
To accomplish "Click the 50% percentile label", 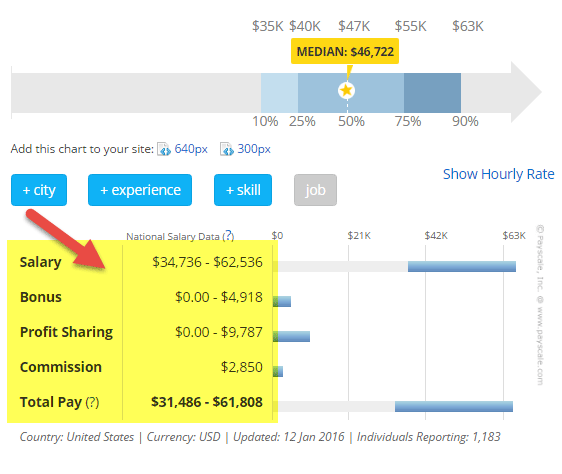I will pos(351,122).
